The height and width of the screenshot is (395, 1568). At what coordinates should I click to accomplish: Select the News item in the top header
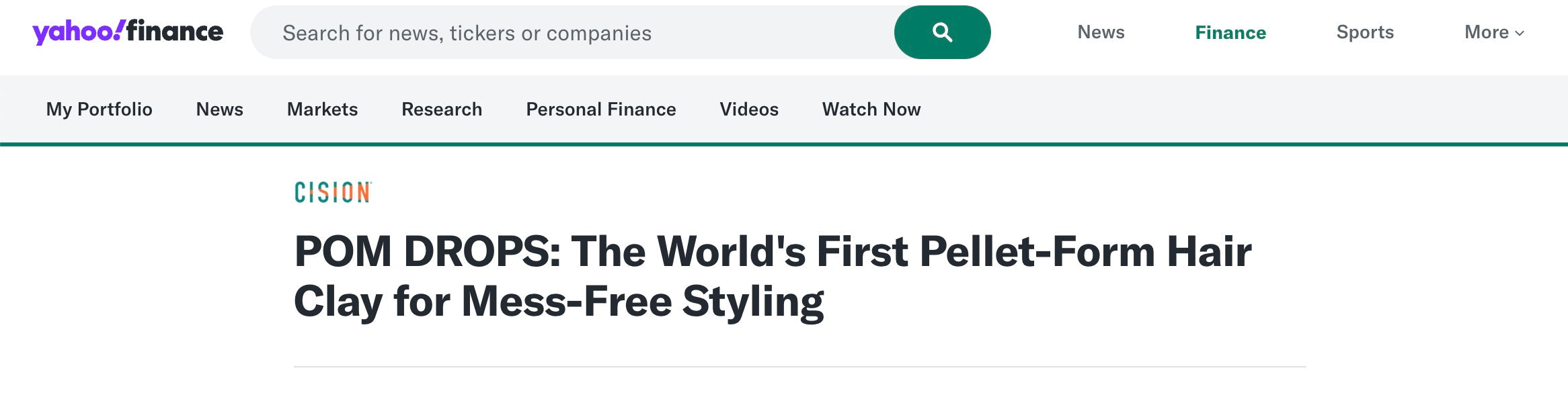click(x=1101, y=32)
